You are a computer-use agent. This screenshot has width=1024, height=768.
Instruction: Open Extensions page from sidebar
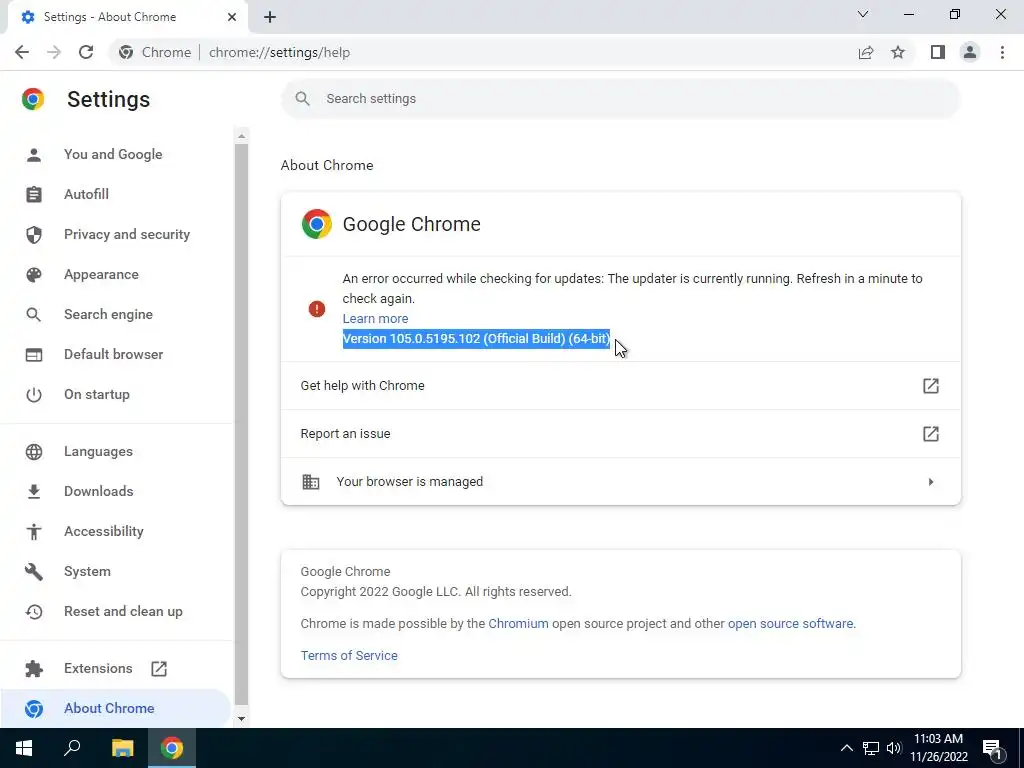98,668
